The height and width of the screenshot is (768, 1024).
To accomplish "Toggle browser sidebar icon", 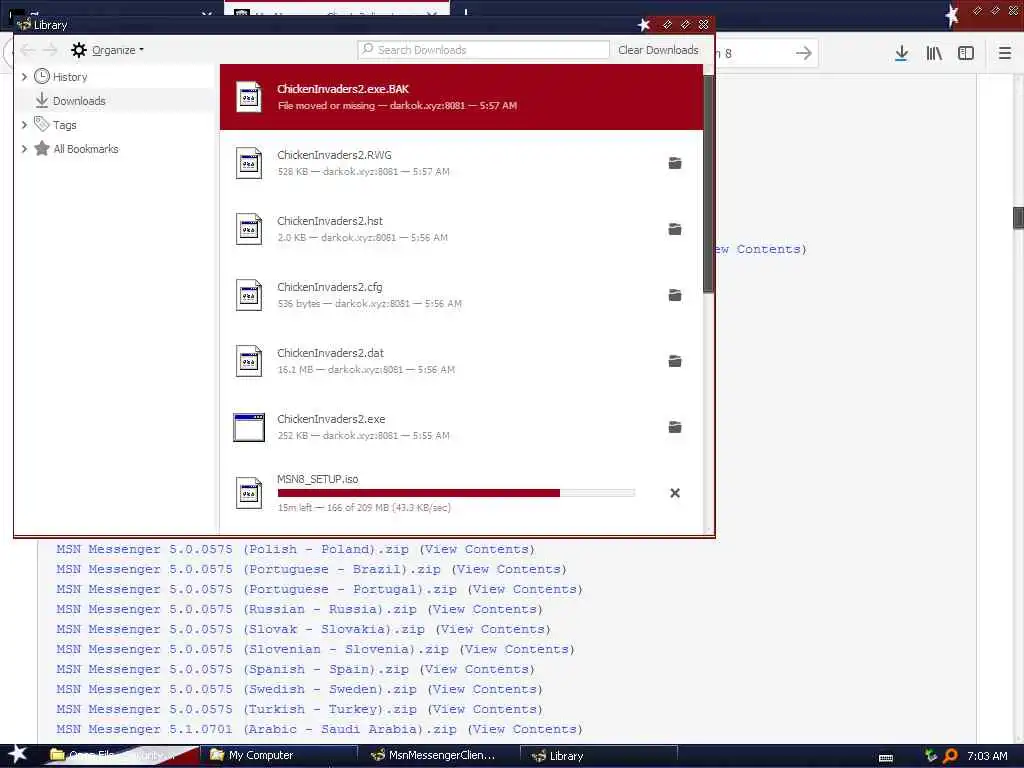I will click(x=966, y=53).
